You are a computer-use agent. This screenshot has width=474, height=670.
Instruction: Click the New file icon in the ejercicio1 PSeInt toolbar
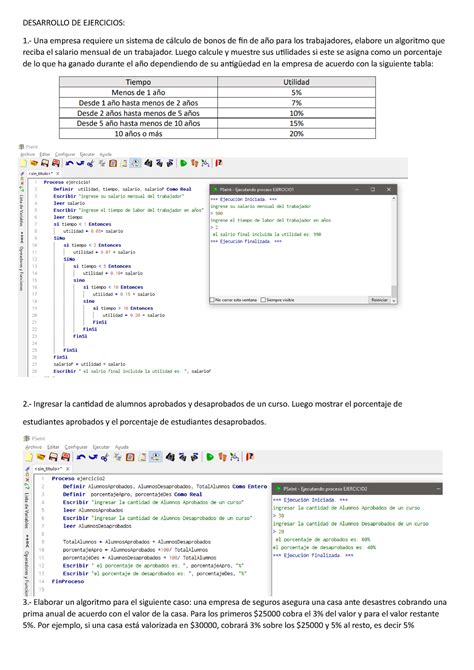[23, 163]
